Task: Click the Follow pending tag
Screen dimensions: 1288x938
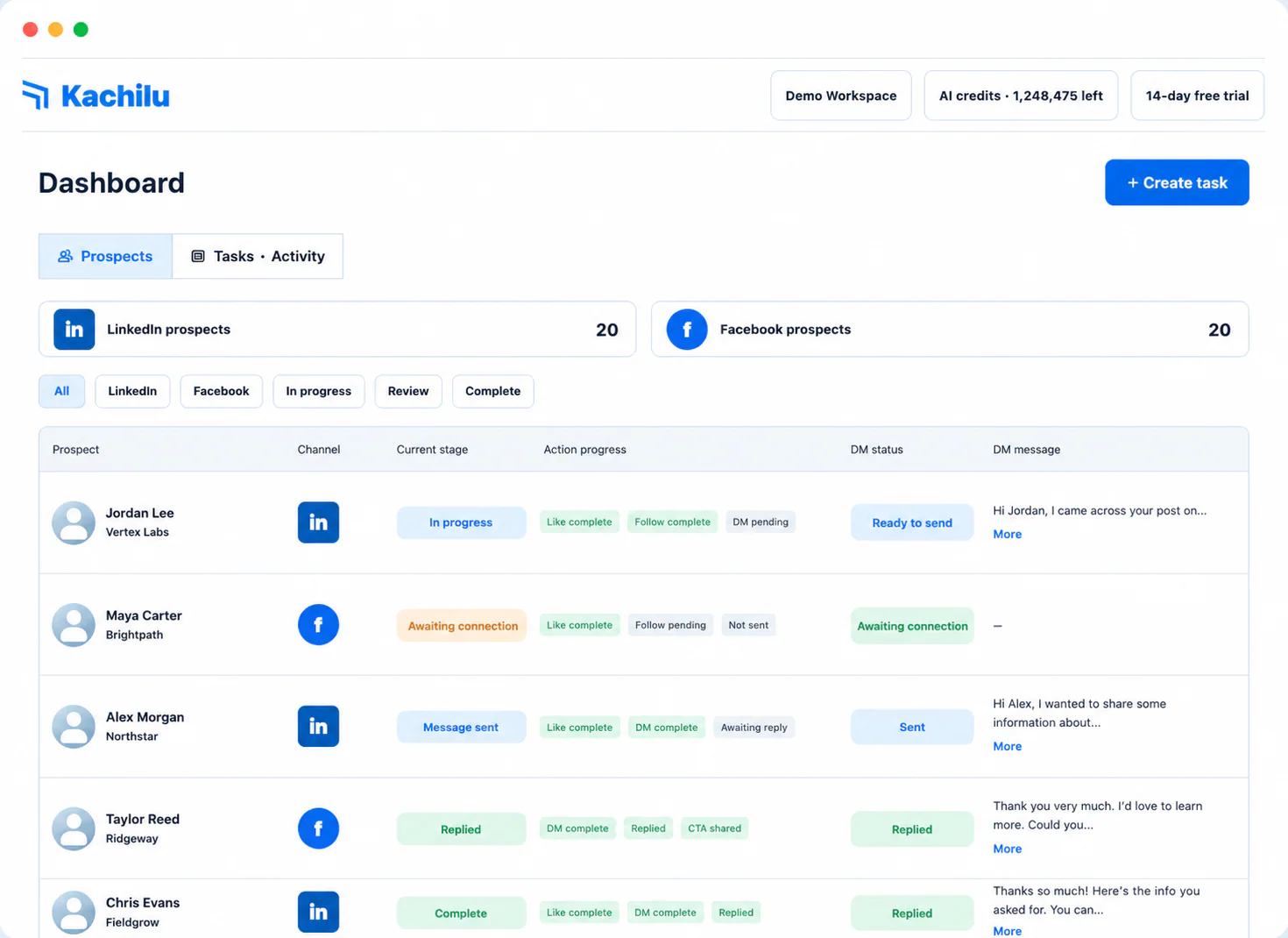Action: coord(670,625)
